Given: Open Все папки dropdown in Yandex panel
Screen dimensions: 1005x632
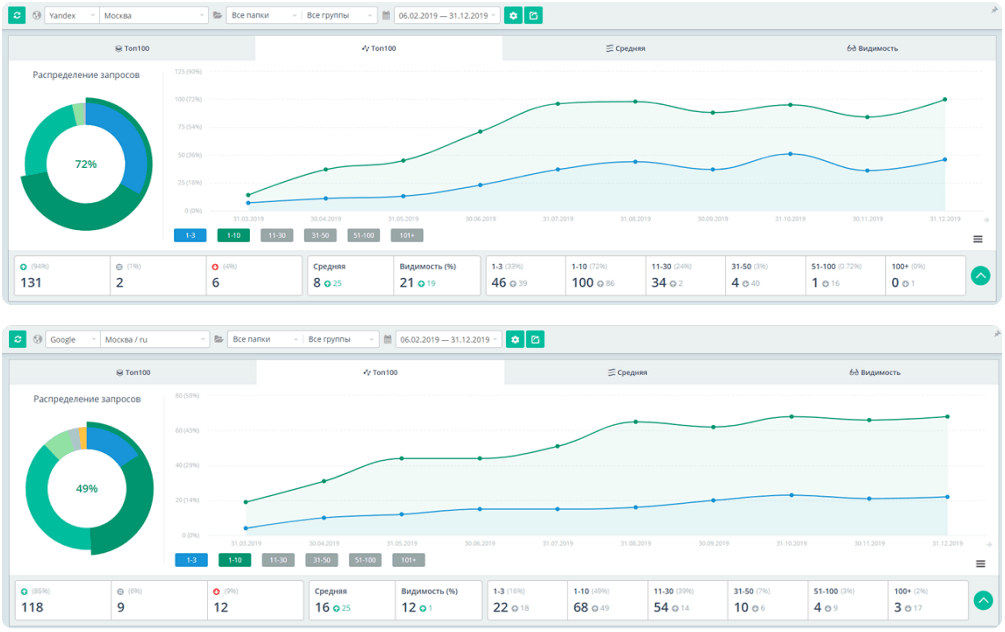Looking at the screenshot, I should click(x=264, y=15).
